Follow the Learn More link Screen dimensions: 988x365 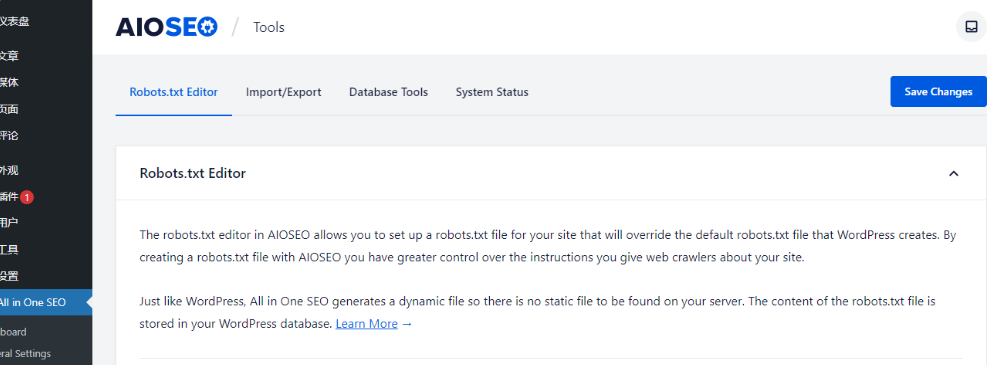367,324
